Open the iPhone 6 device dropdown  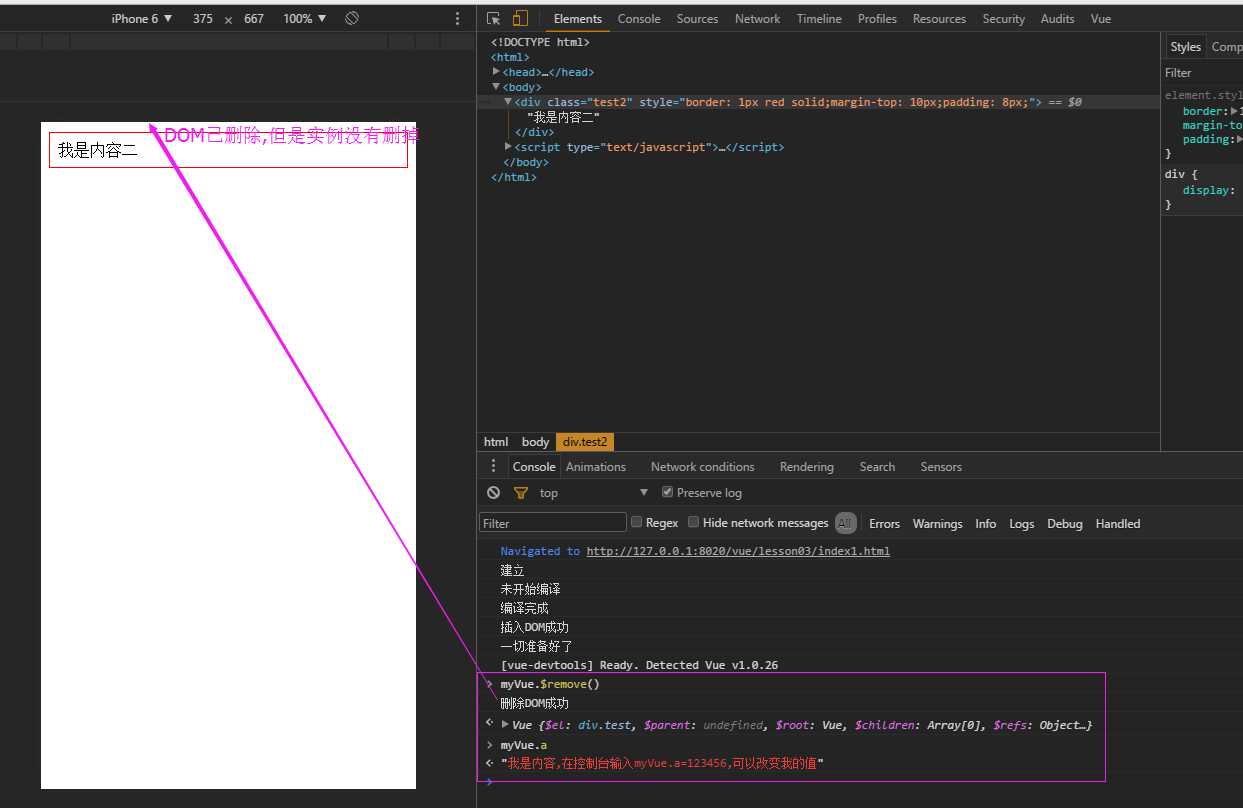tap(142, 19)
